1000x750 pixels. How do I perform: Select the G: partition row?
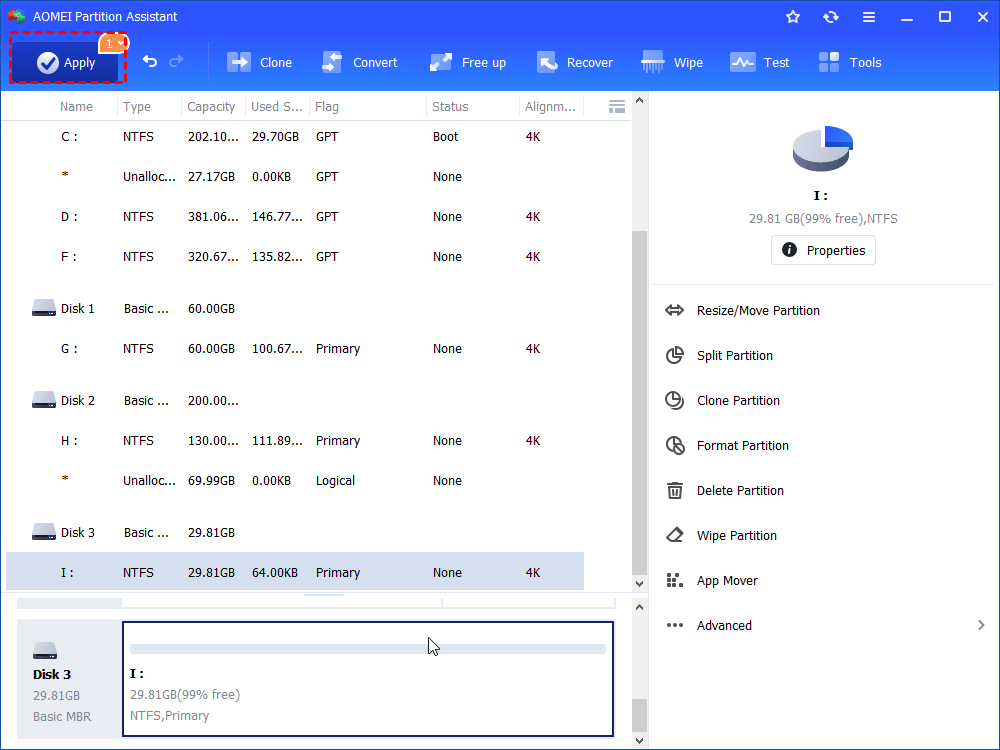pos(295,349)
